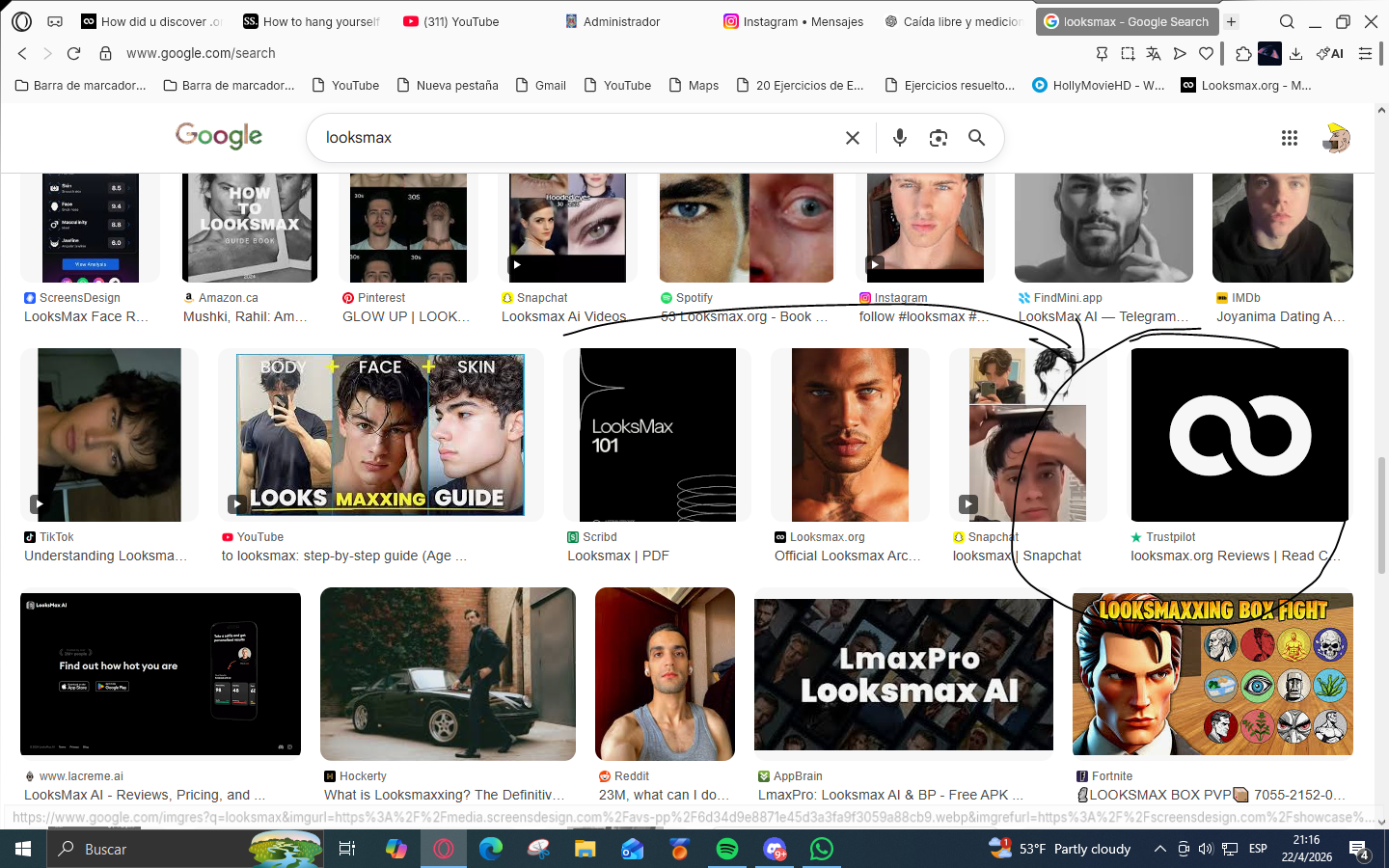The image size is (1389, 868).
Task: Launch the Opera AI assistant
Action: click(x=1330, y=53)
